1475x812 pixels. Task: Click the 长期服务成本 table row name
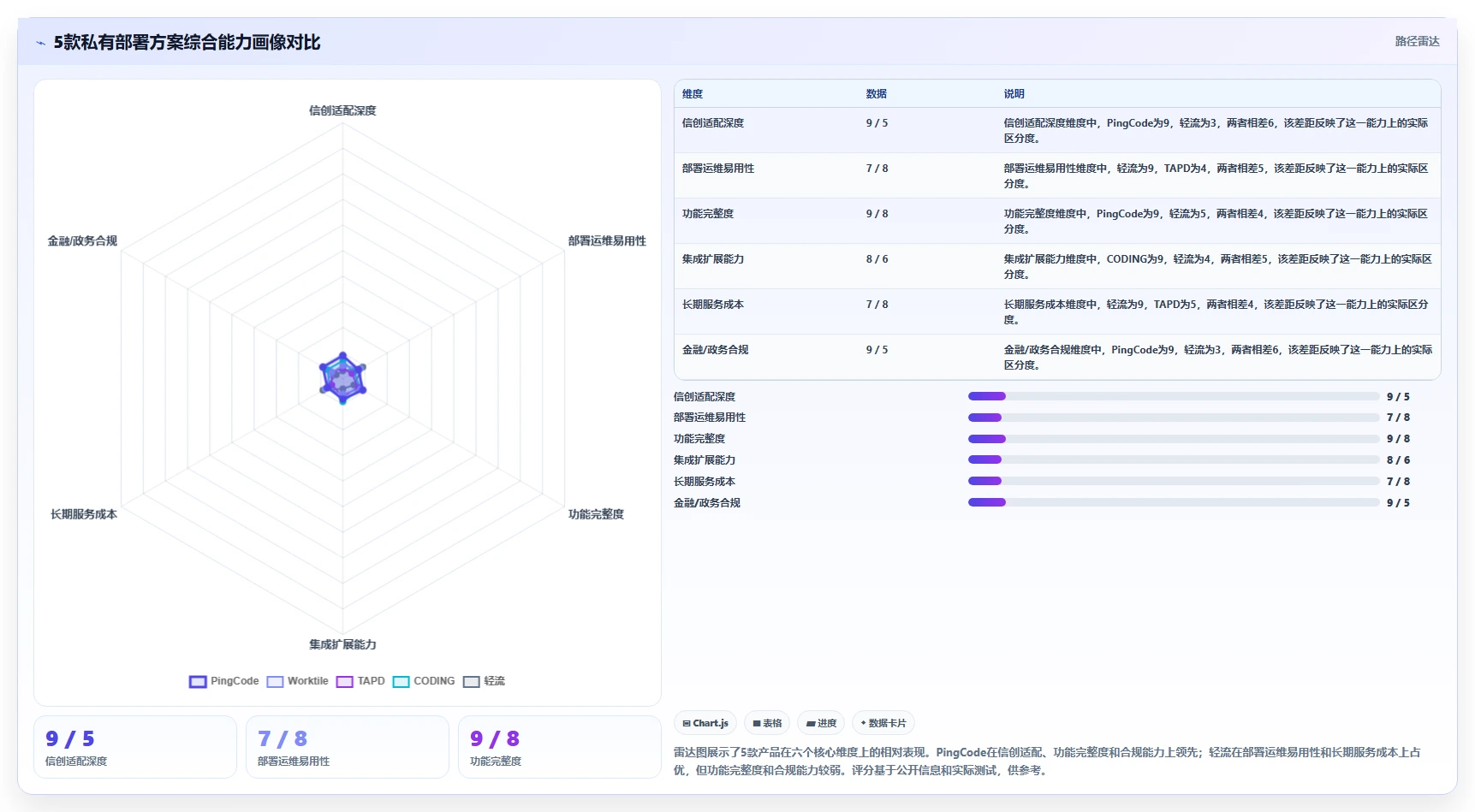[713, 305]
